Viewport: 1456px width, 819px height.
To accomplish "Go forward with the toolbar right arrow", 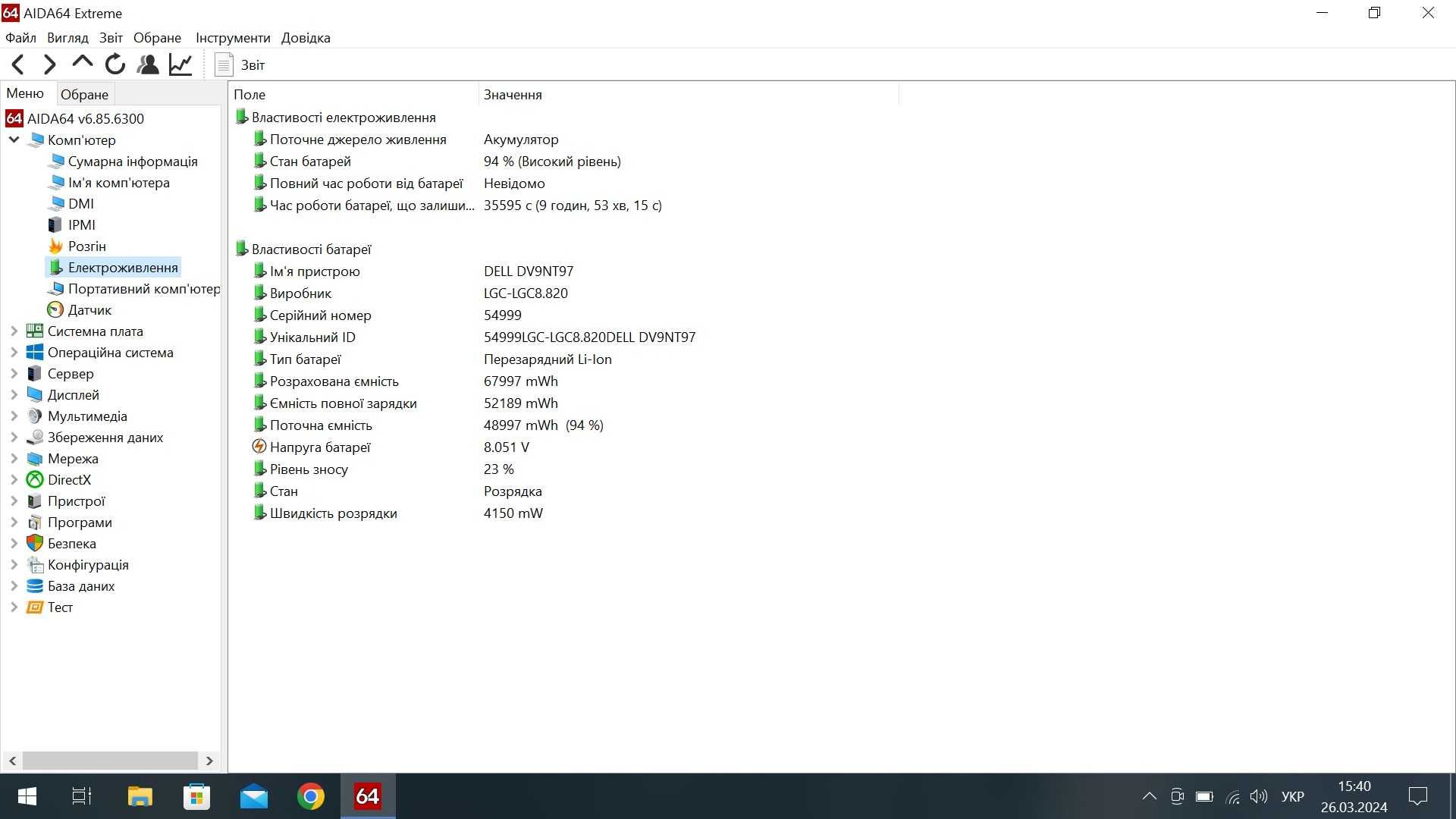I will pos(50,64).
